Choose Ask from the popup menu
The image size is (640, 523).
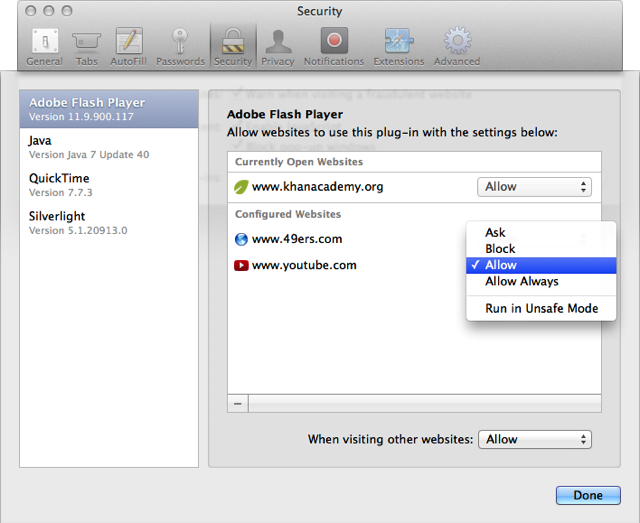coord(495,232)
